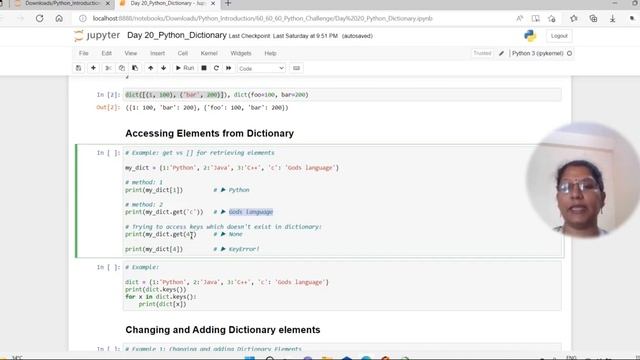Click the print(my_dict[1]) code line
The image size is (640, 360).
(154, 190)
